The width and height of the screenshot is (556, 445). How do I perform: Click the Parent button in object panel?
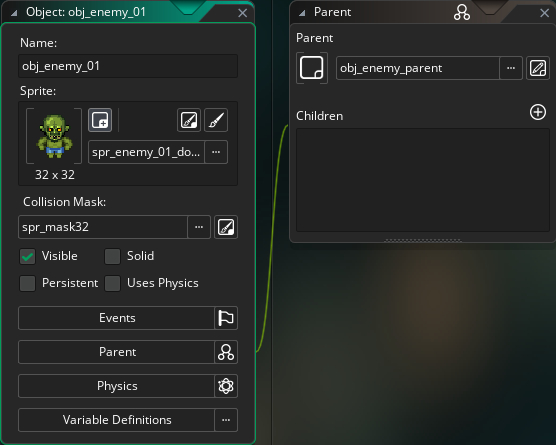117,352
